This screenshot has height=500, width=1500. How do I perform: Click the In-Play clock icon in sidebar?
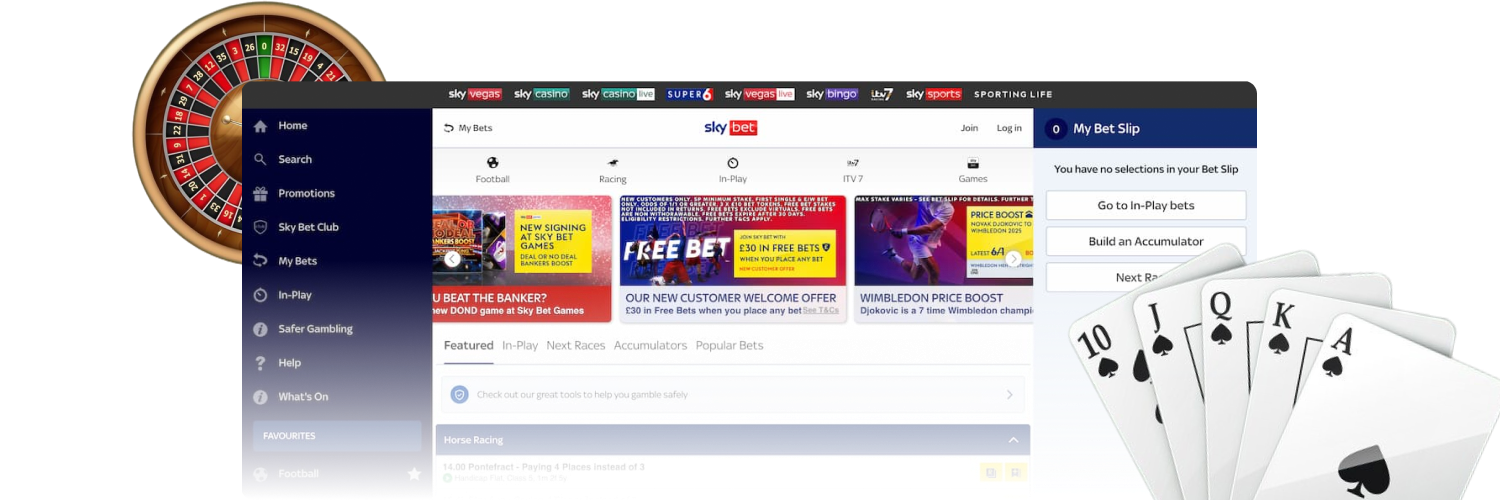(261, 295)
